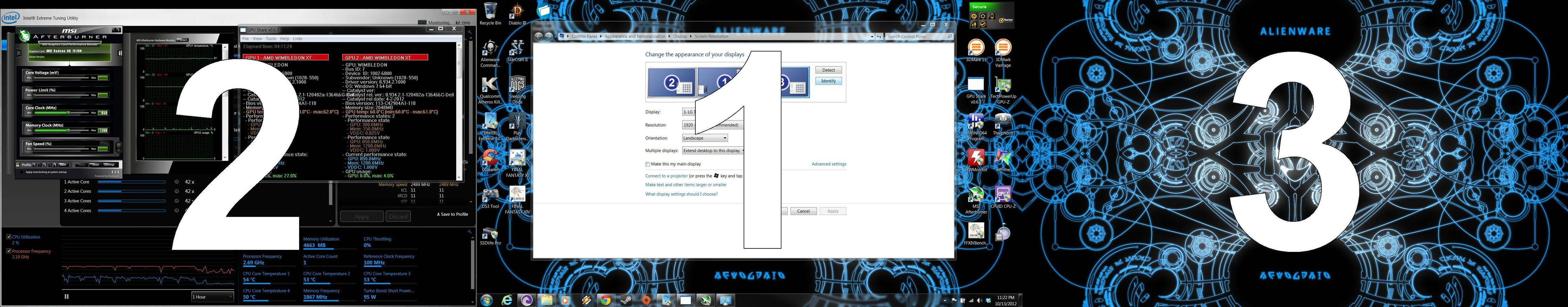Screen dimensions: 1568x307
Task: Pause the monitoring graph in Tuning Utility
Action: [x=66, y=296]
